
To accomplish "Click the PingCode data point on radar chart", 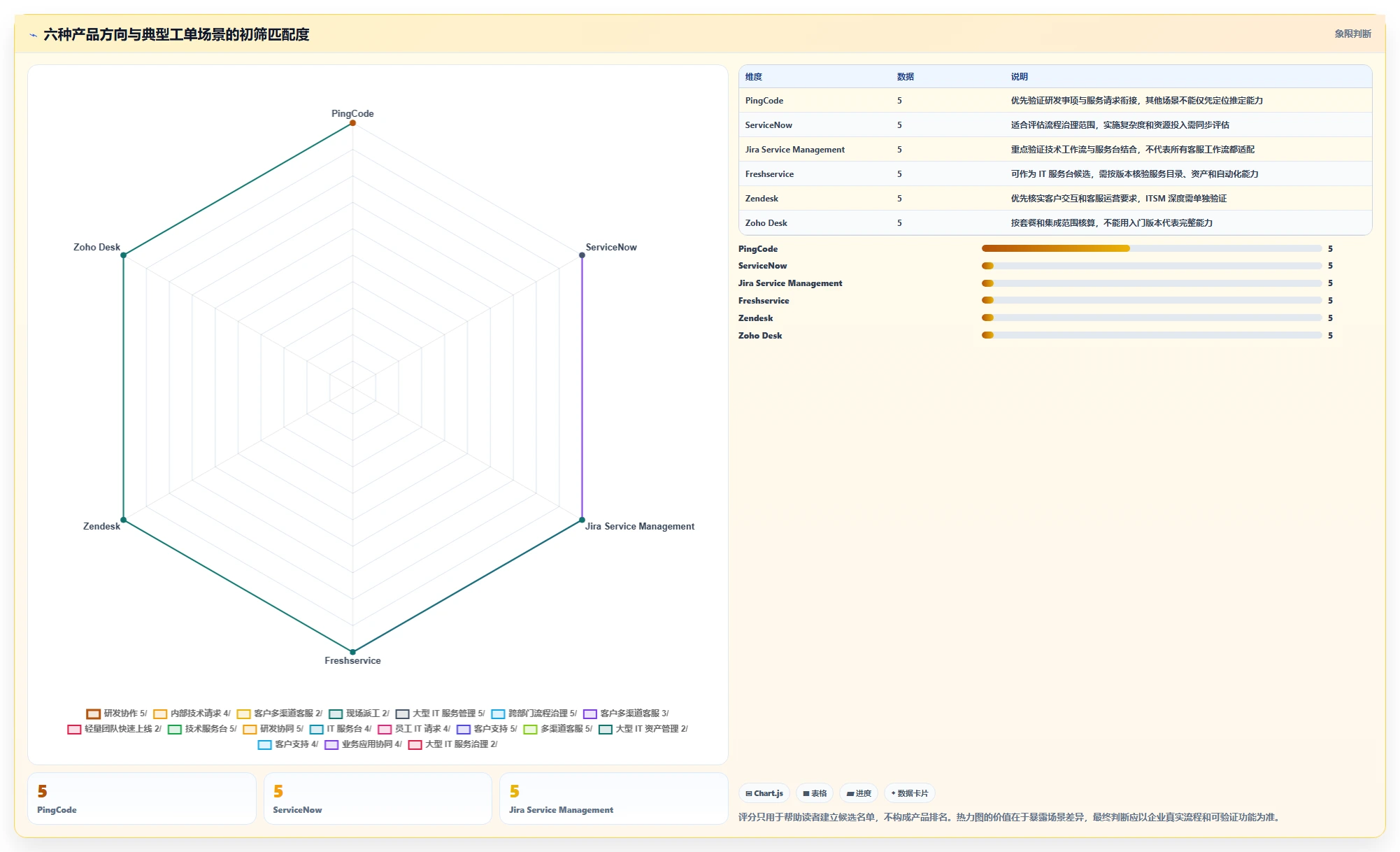I will (352, 123).
